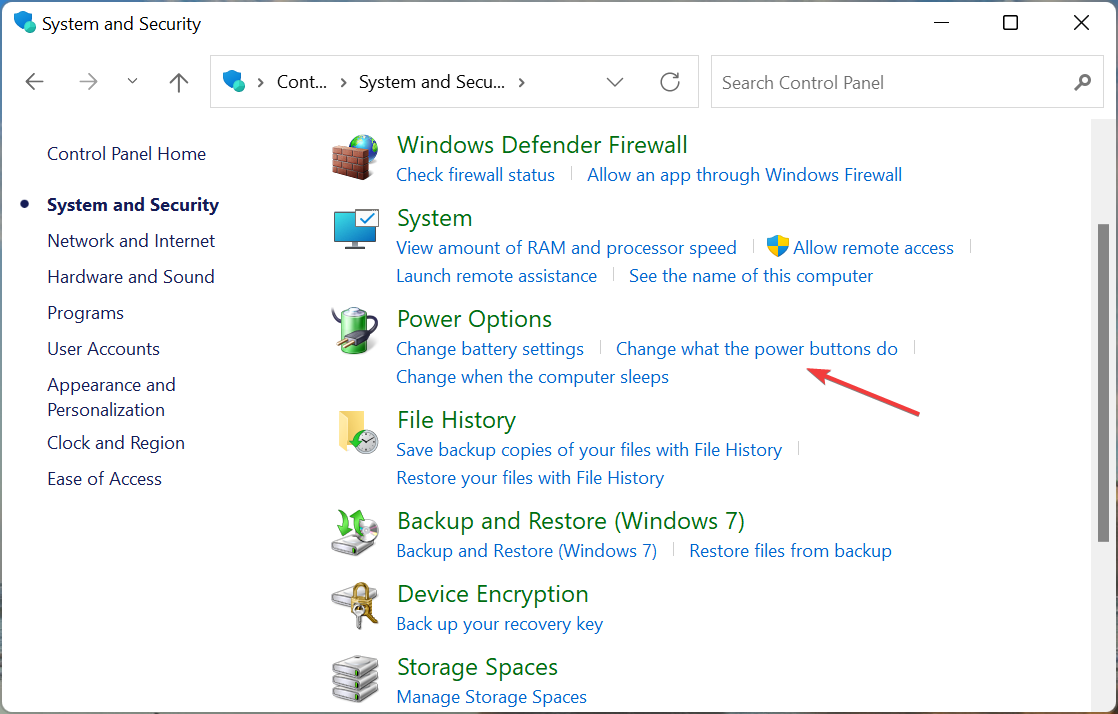
Task: Click the Storage Spaces disk-stack icon
Action: (355, 678)
